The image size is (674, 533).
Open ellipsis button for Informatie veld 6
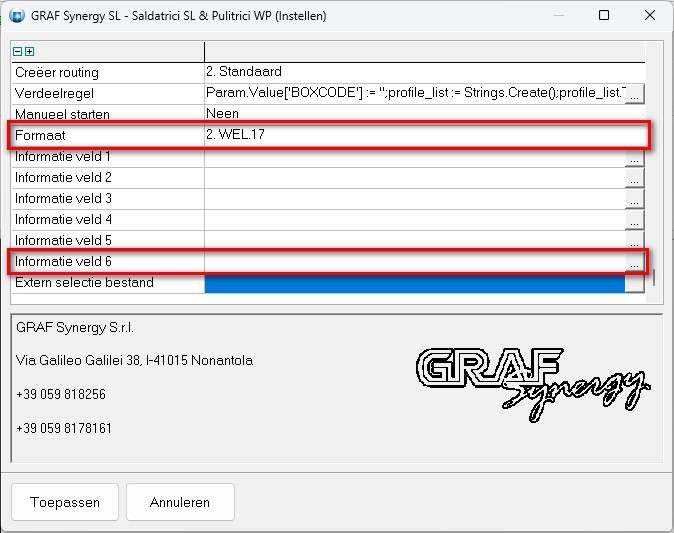(634, 262)
